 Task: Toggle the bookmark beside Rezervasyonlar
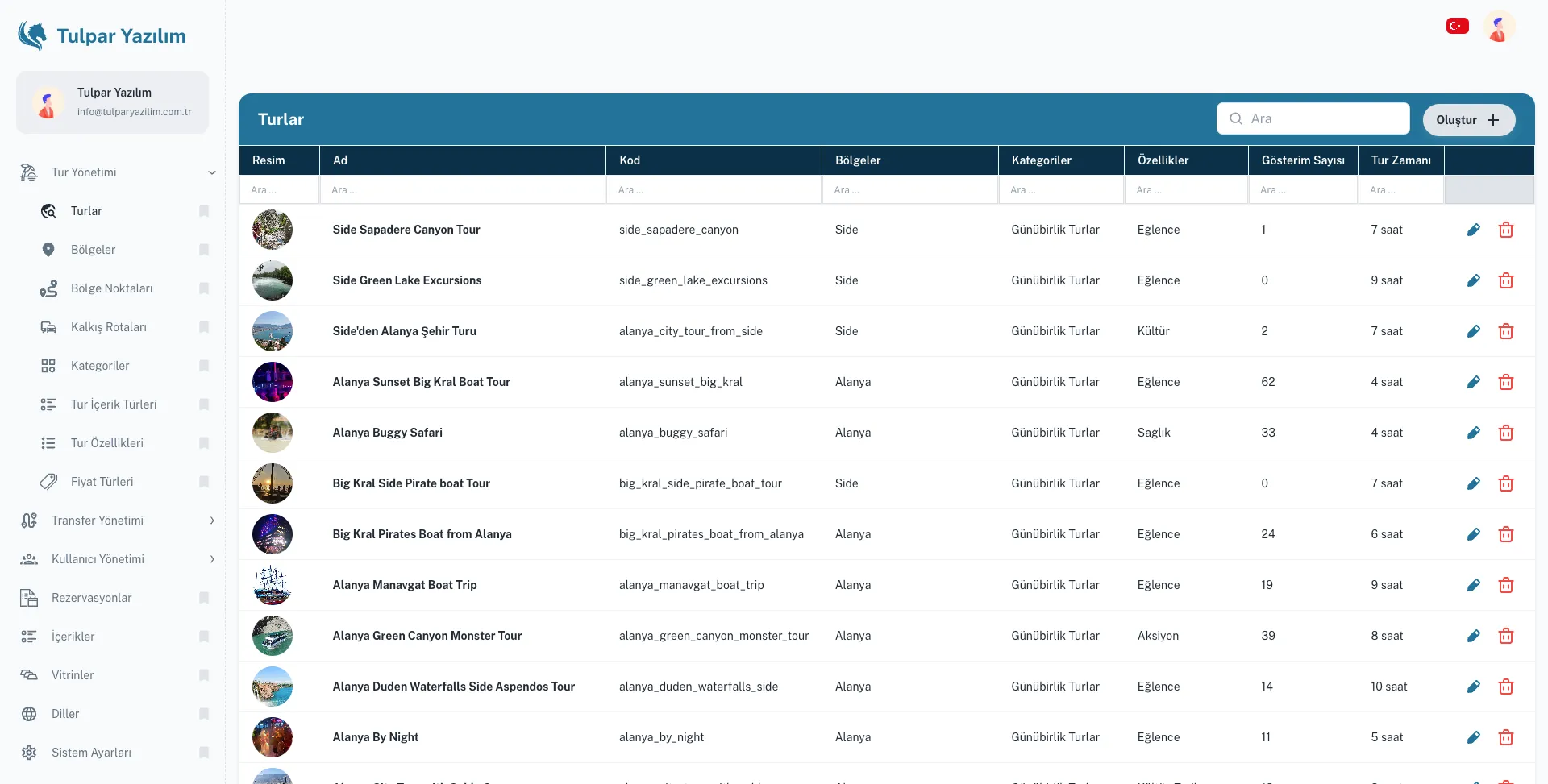tap(204, 598)
